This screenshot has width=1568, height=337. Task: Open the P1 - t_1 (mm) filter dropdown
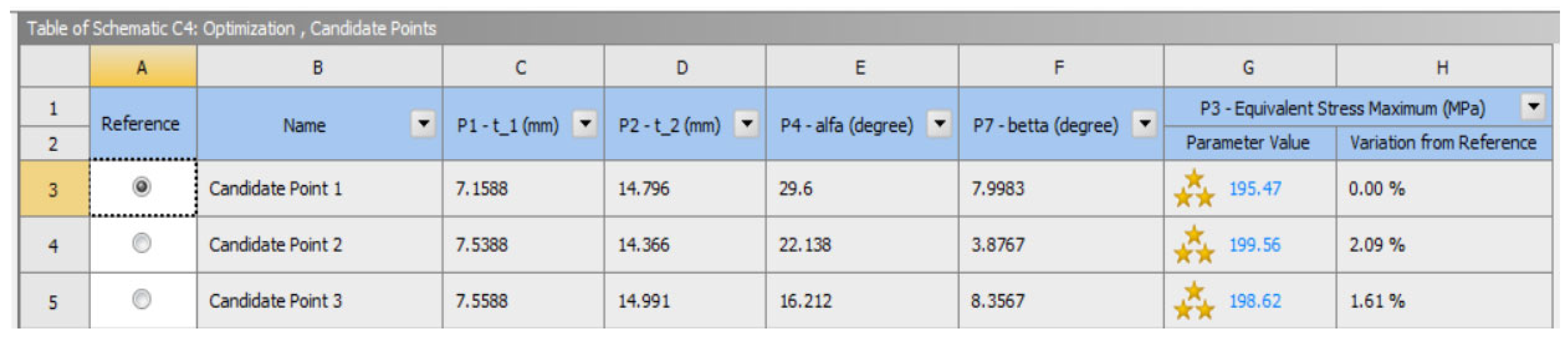[x=585, y=124]
